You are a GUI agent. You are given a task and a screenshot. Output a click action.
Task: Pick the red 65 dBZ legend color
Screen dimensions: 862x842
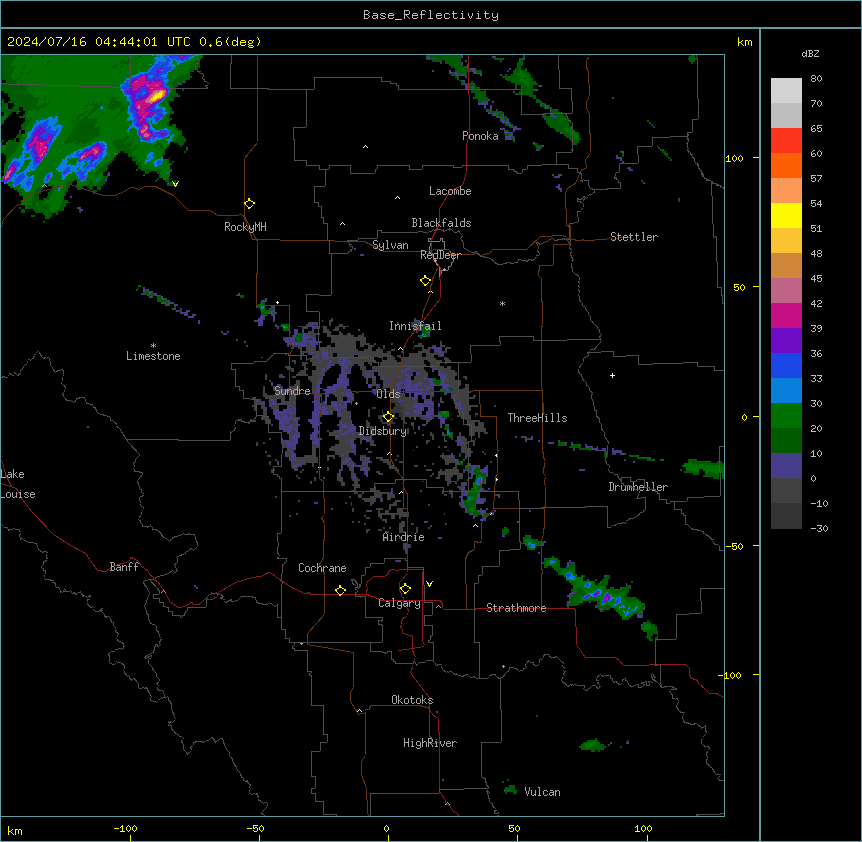[786, 140]
